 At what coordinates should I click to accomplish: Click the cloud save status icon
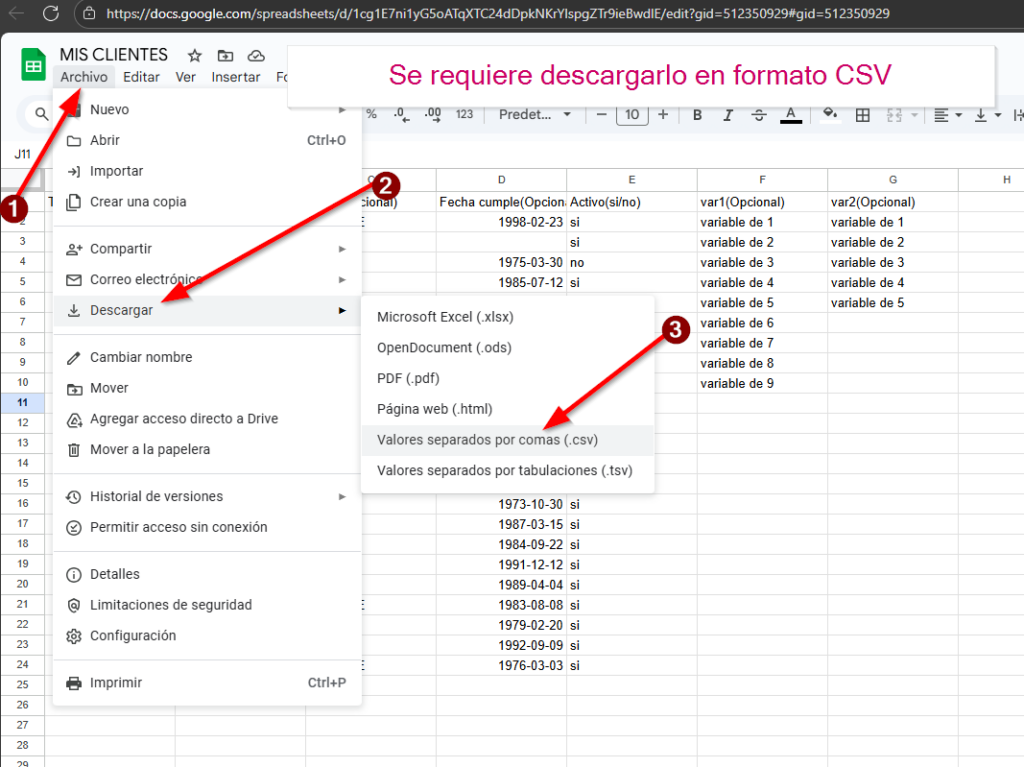click(256, 56)
